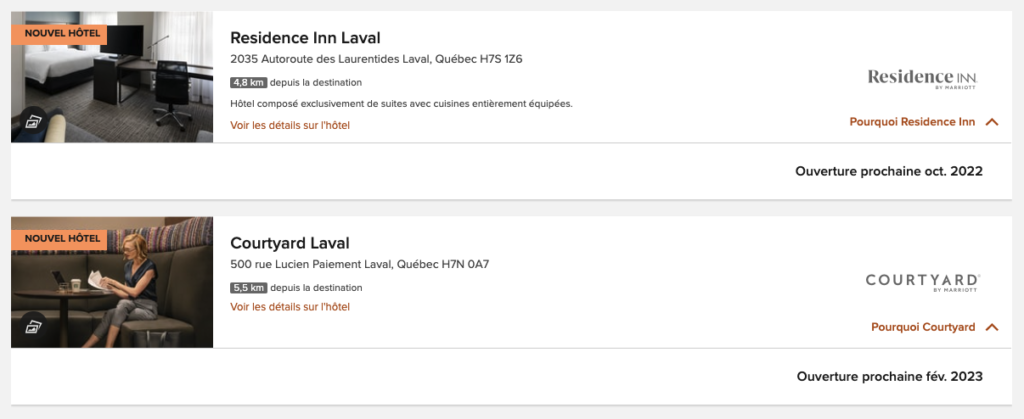This screenshot has width=1024, height=419.
Task: View hotel details for Residence Inn Laval
Action: point(290,125)
